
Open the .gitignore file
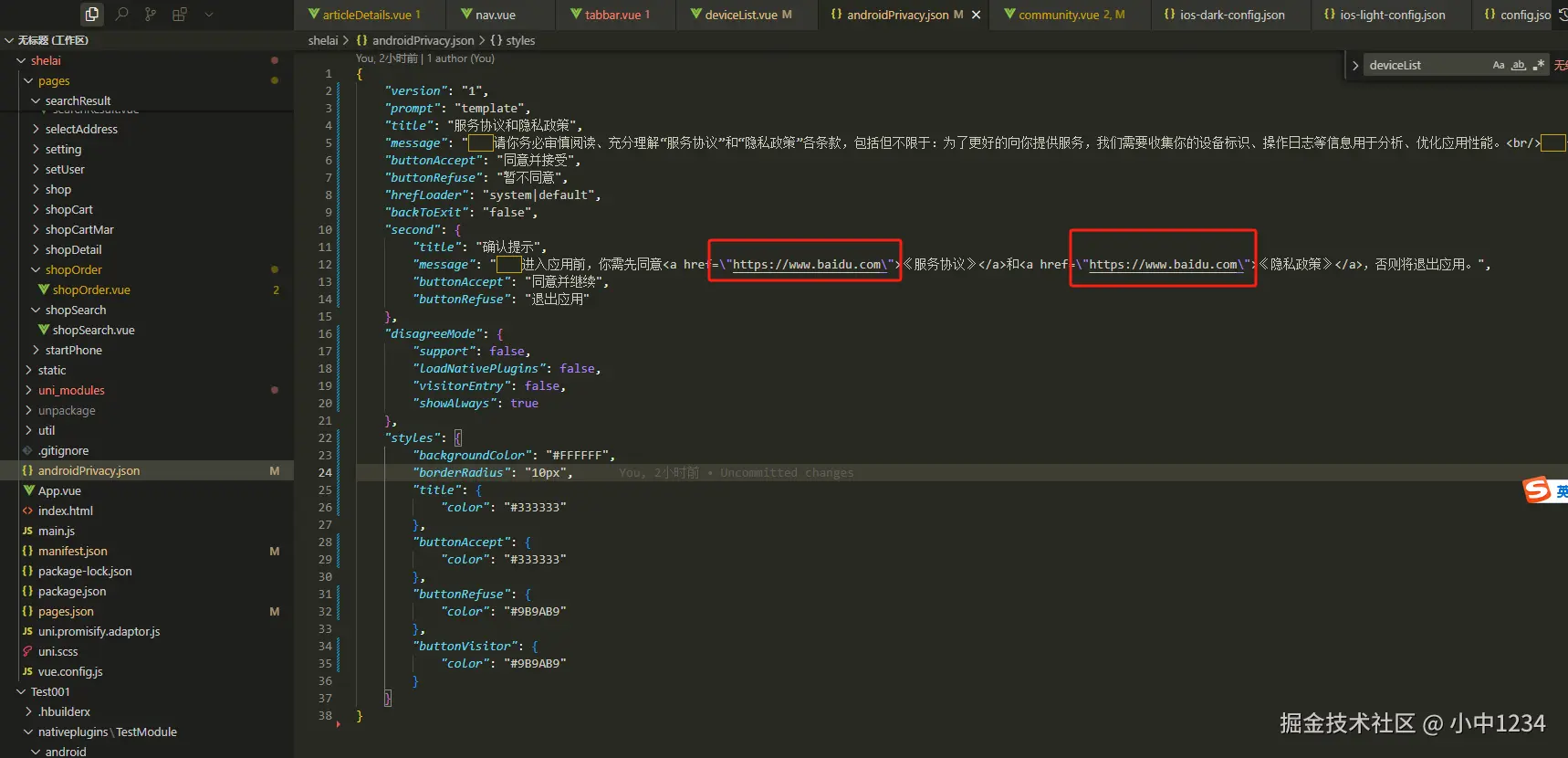click(63, 450)
